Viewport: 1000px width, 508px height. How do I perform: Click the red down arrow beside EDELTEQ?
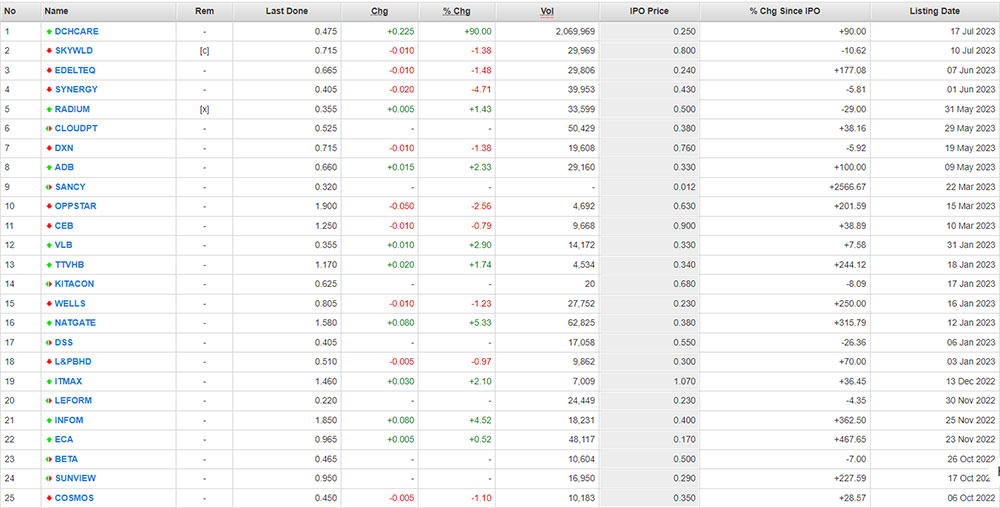pyautogui.click(x=49, y=70)
